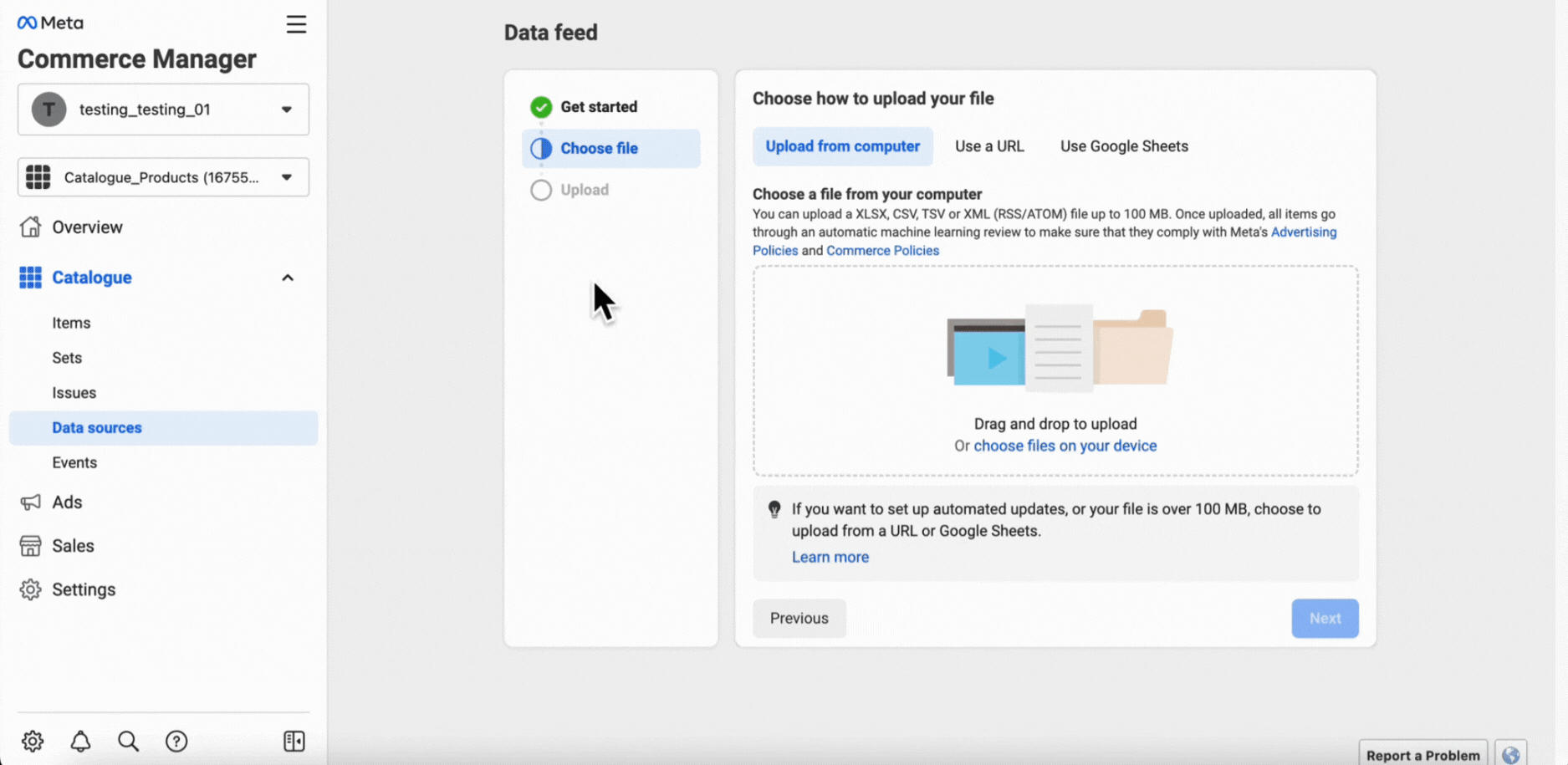
Task: Click the Drag and drop to upload text
Action: pos(1055,424)
